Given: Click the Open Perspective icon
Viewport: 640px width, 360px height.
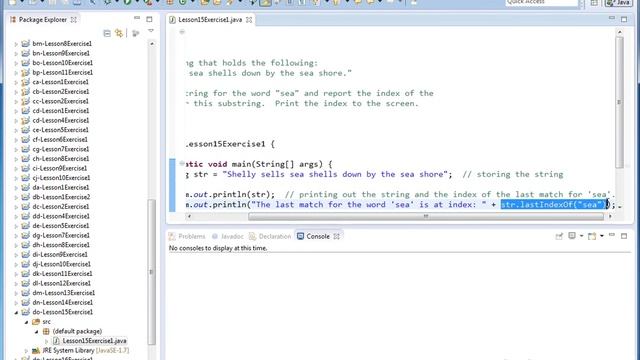Looking at the screenshot, I should tap(594, 3).
